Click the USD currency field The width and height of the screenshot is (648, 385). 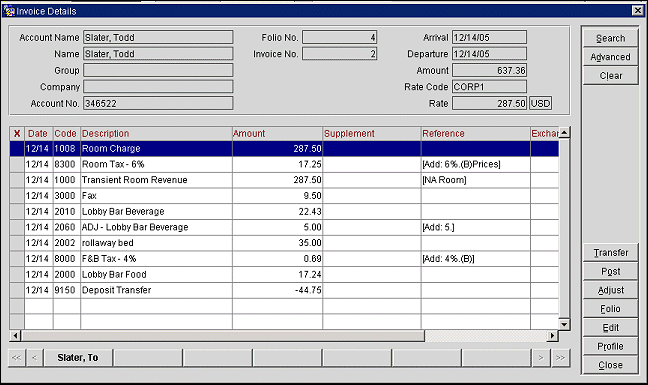click(x=541, y=103)
